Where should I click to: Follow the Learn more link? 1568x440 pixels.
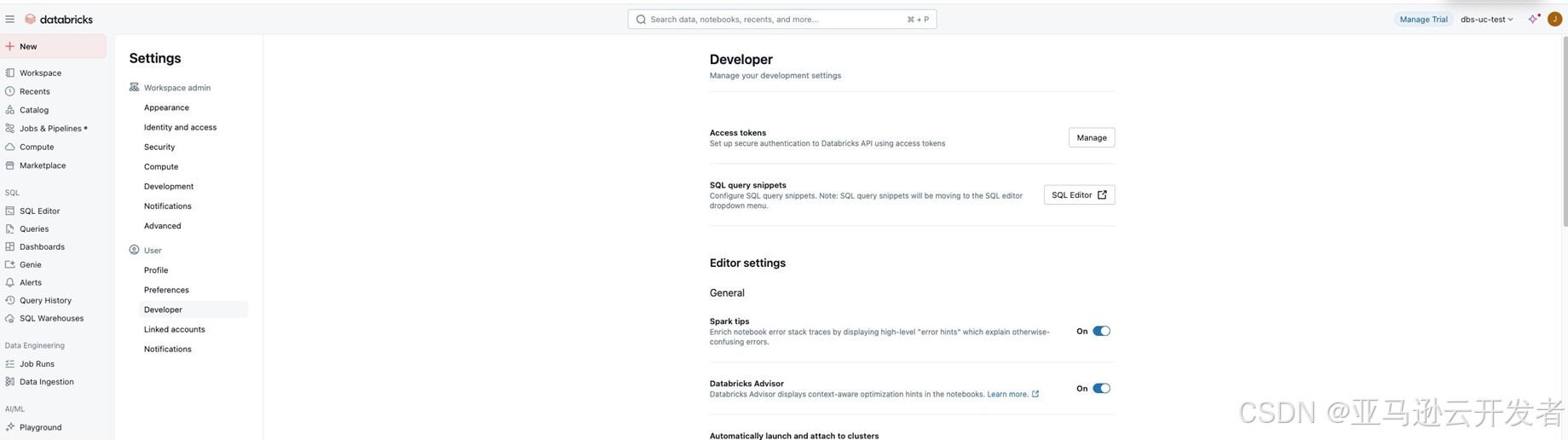point(1007,394)
